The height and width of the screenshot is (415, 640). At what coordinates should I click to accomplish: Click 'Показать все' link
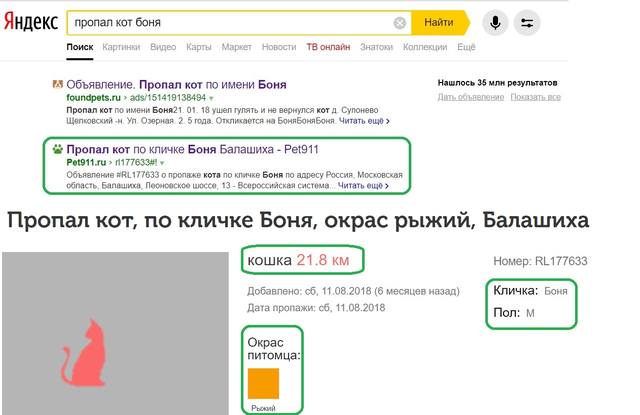[x=536, y=97]
